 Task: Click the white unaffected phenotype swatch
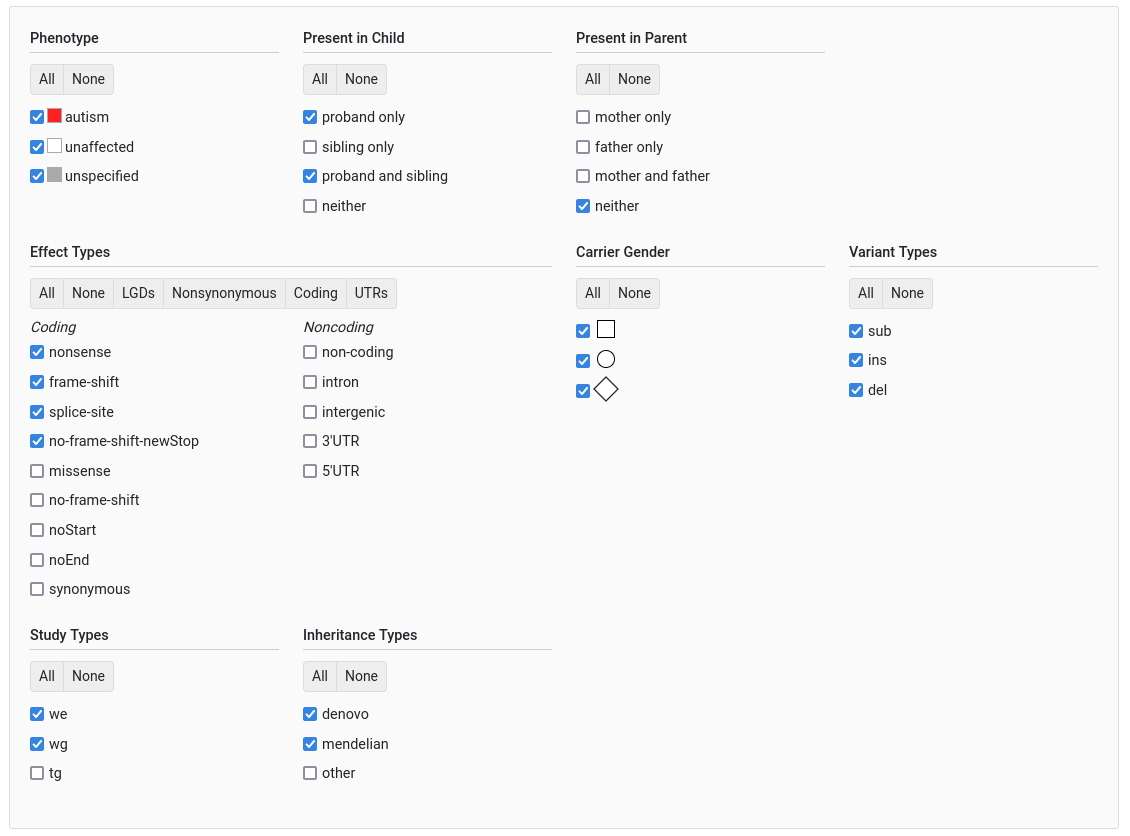(55, 146)
